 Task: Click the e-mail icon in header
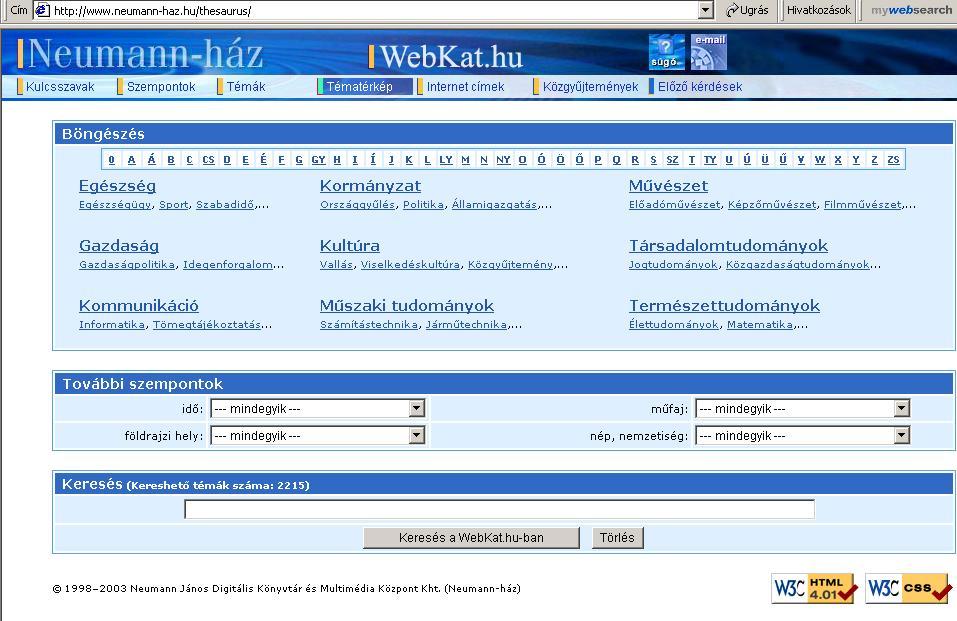point(709,52)
